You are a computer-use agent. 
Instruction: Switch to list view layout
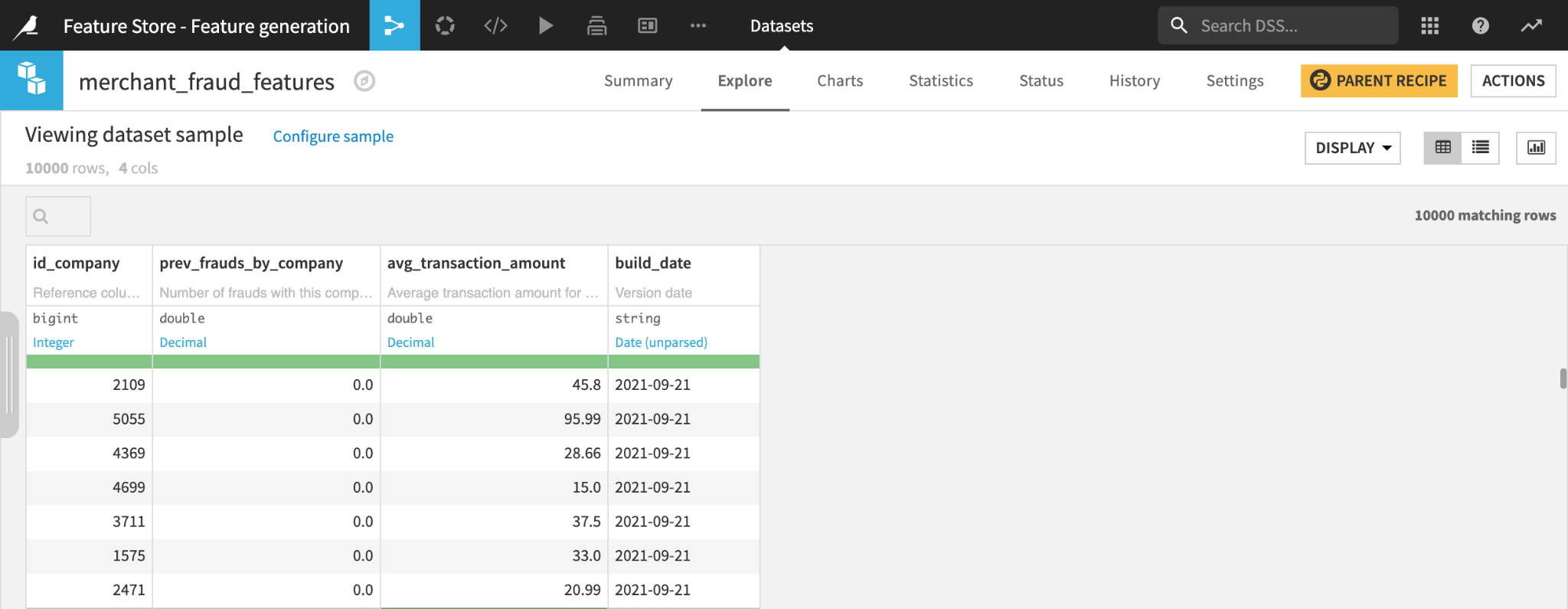tap(1481, 147)
